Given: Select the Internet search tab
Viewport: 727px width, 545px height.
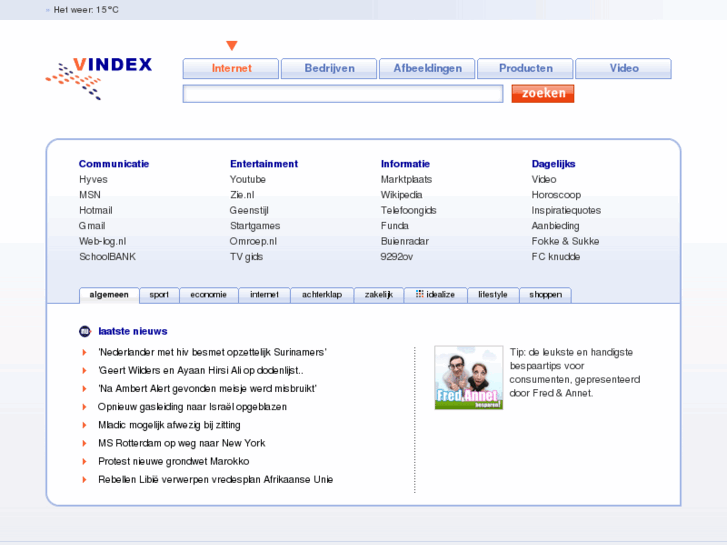Looking at the screenshot, I should tap(231, 69).
